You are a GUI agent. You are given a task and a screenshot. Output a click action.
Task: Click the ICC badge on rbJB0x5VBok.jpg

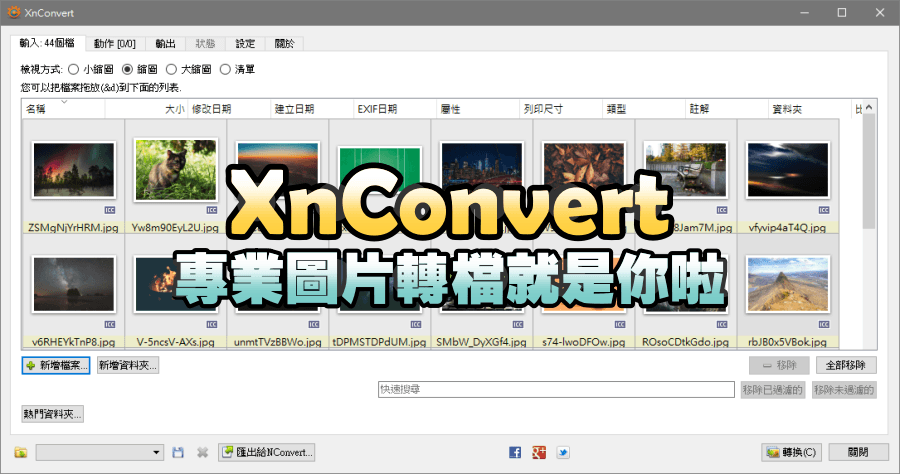[824, 324]
